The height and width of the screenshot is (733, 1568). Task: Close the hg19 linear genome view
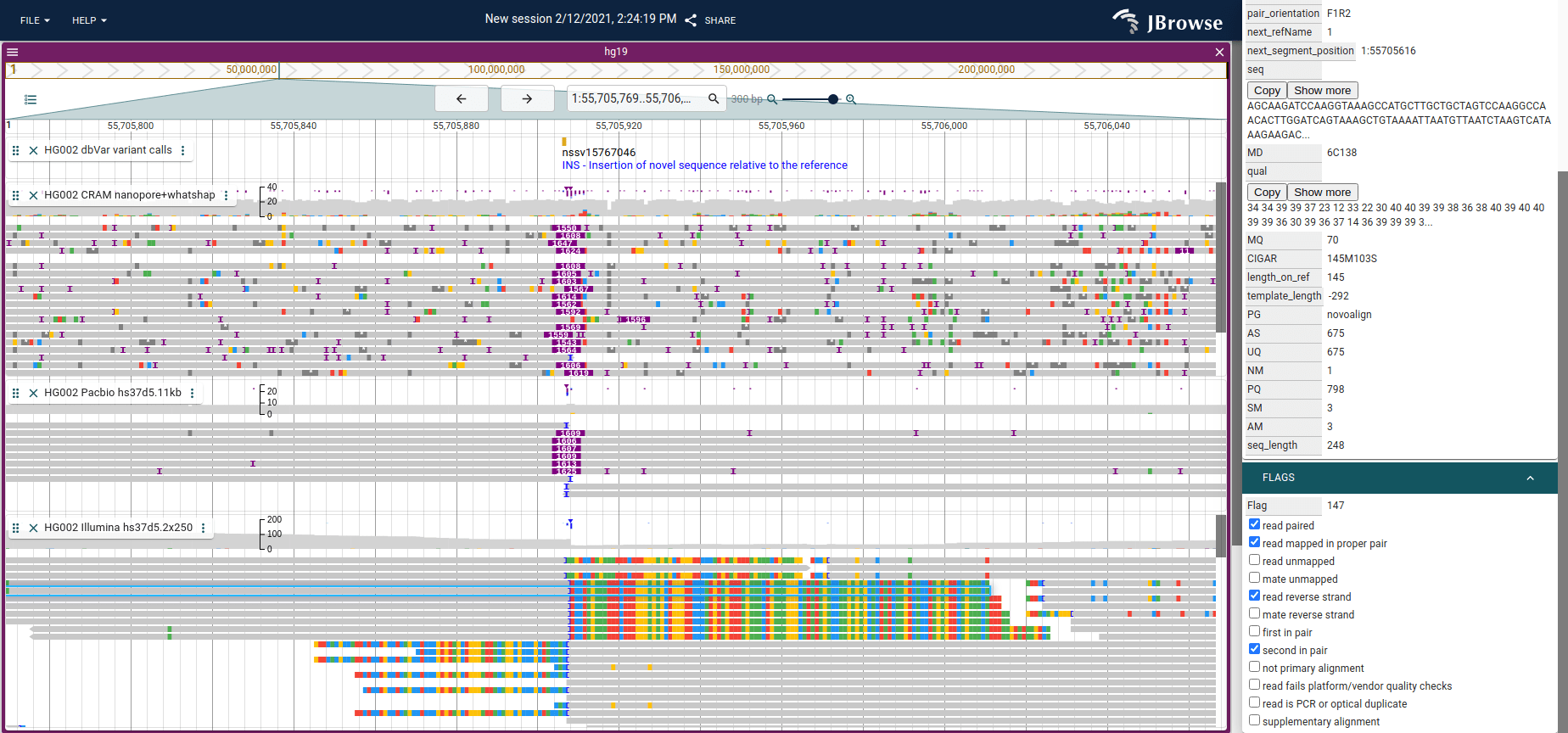tap(1219, 52)
